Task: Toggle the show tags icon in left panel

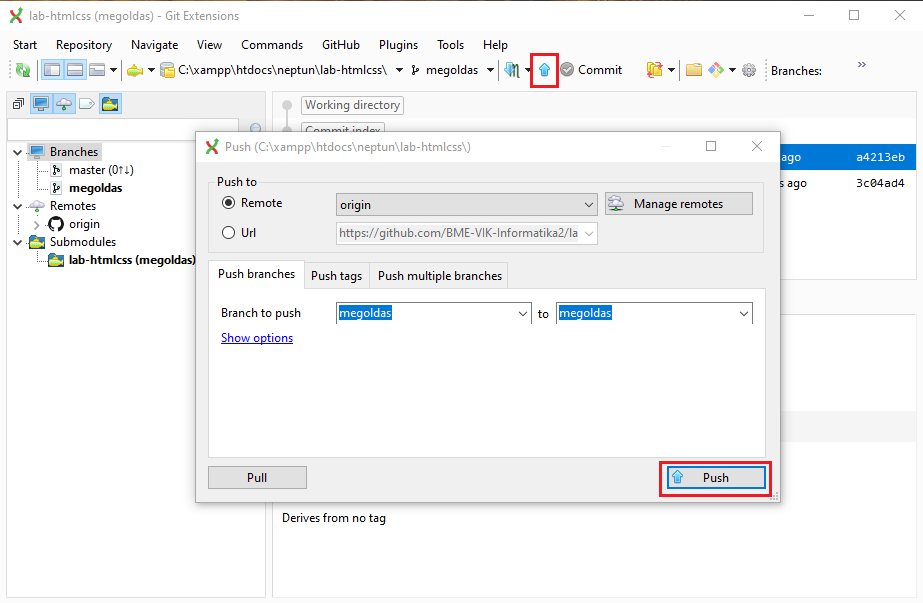Action: [87, 104]
